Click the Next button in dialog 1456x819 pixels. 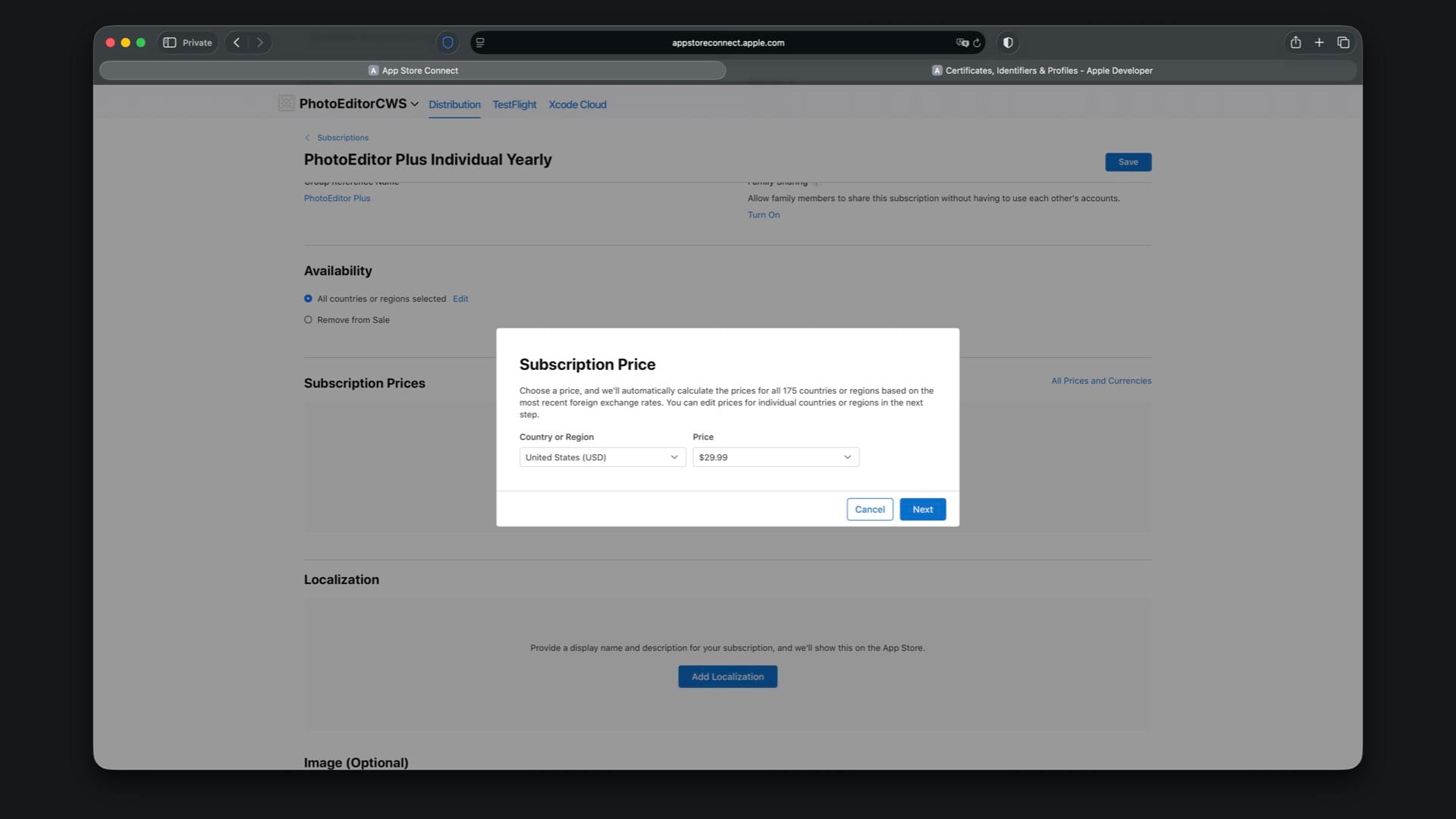click(x=922, y=510)
